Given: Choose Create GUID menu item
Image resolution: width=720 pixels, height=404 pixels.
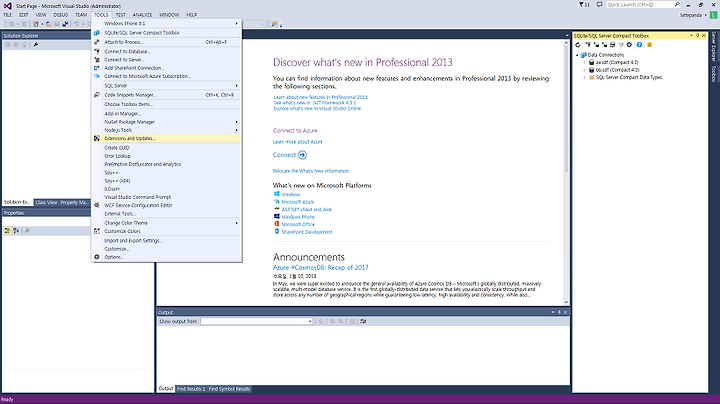Looking at the screenshot, I should tap(167, 148).
